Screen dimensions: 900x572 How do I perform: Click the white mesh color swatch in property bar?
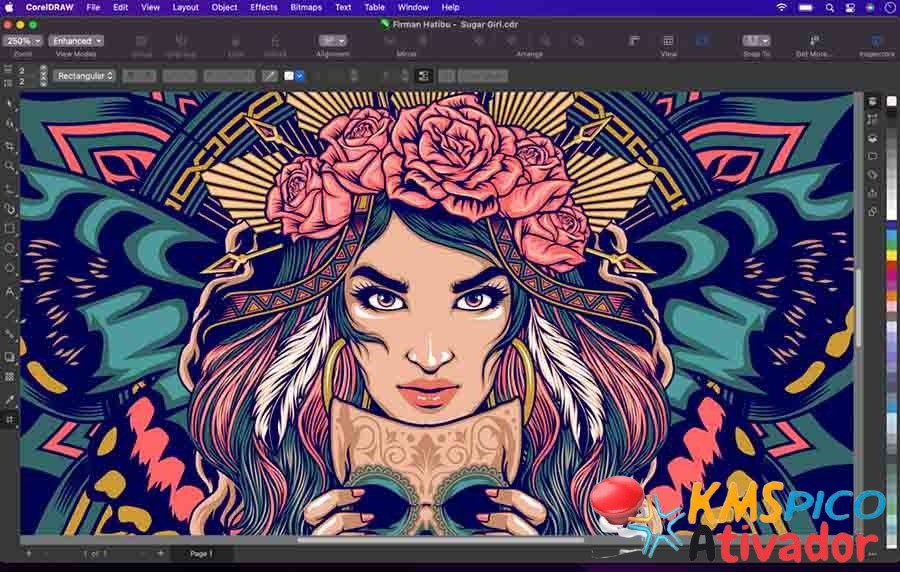point(289,76)
